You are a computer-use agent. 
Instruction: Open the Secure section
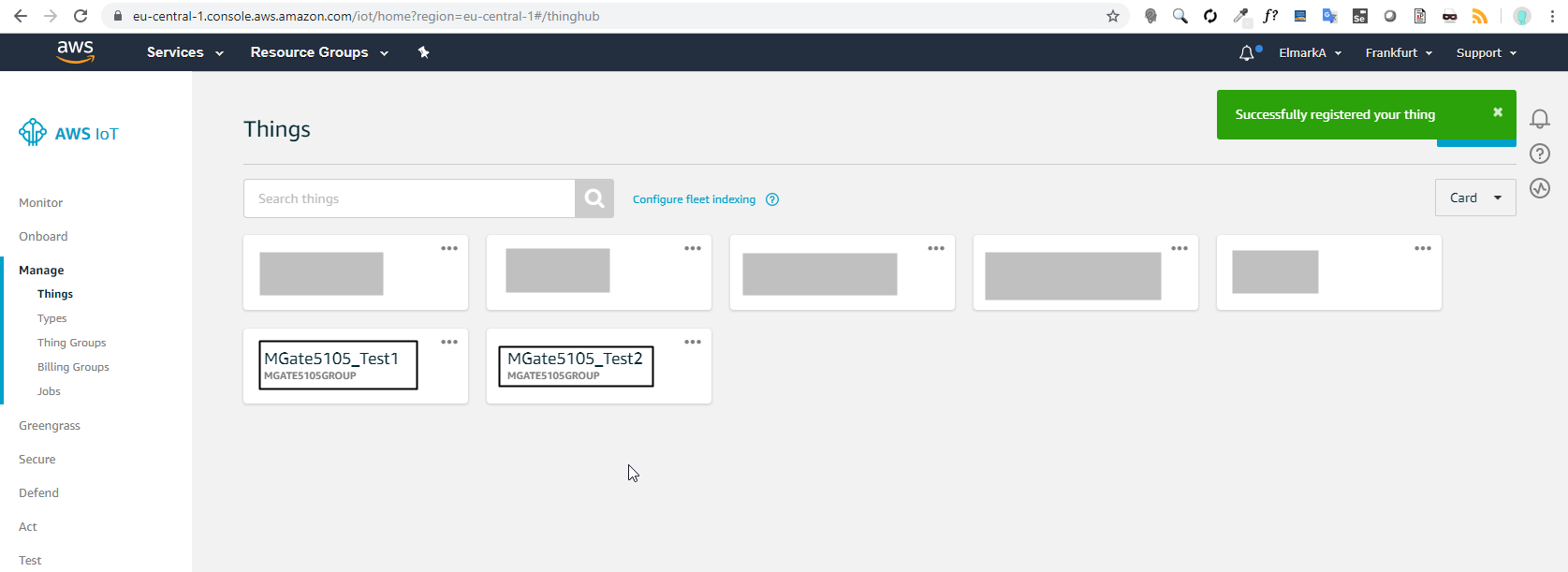coord(37,459)
